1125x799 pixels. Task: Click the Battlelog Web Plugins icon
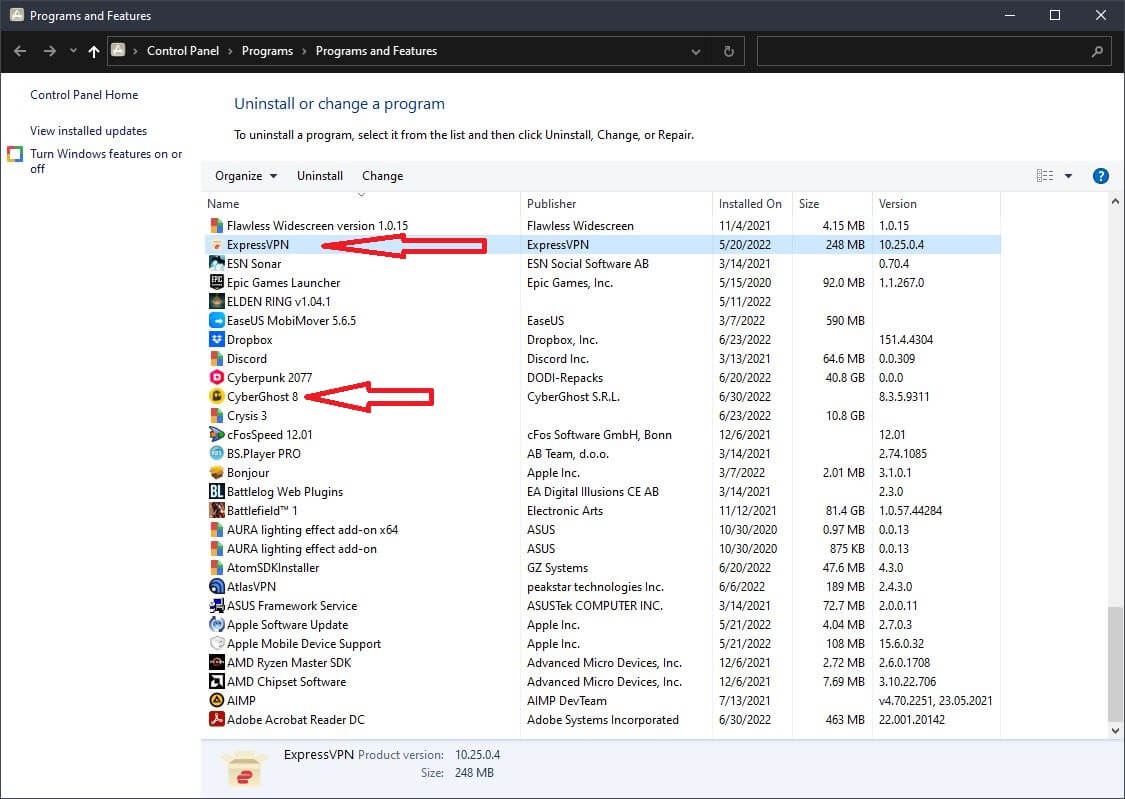click(x=216, y=491)
